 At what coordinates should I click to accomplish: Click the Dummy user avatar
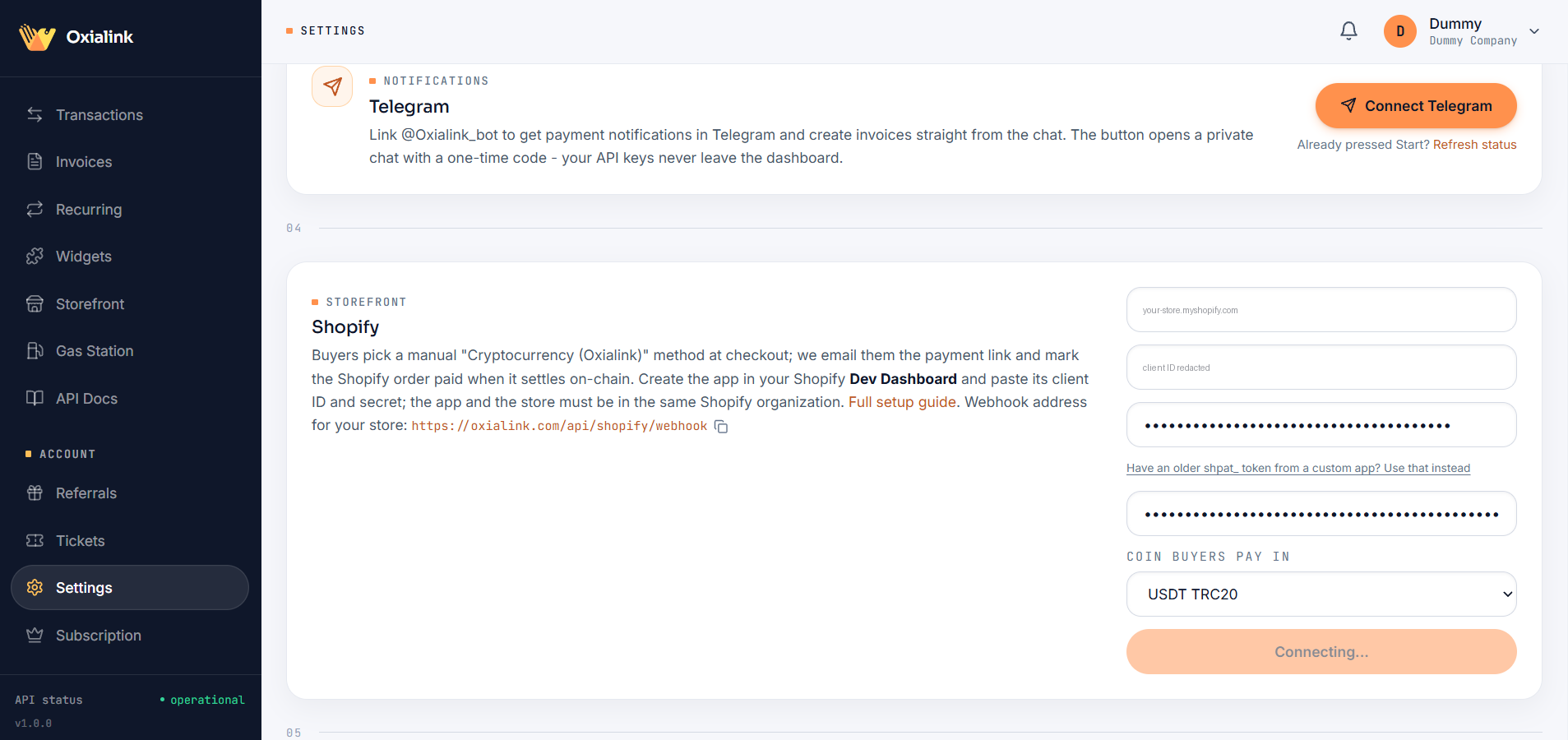(x=1399, y=31)
